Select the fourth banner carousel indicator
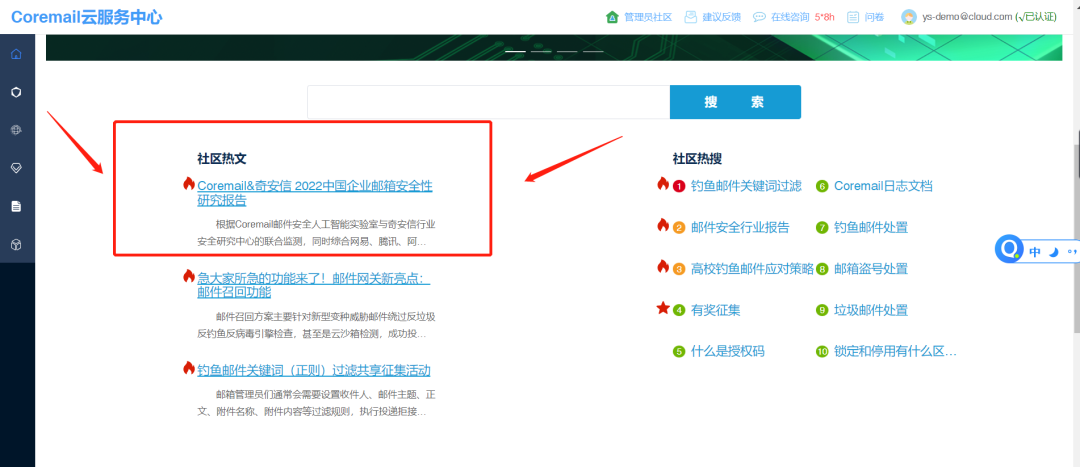This screenshot has height=467, width=1080. [594, 52]
